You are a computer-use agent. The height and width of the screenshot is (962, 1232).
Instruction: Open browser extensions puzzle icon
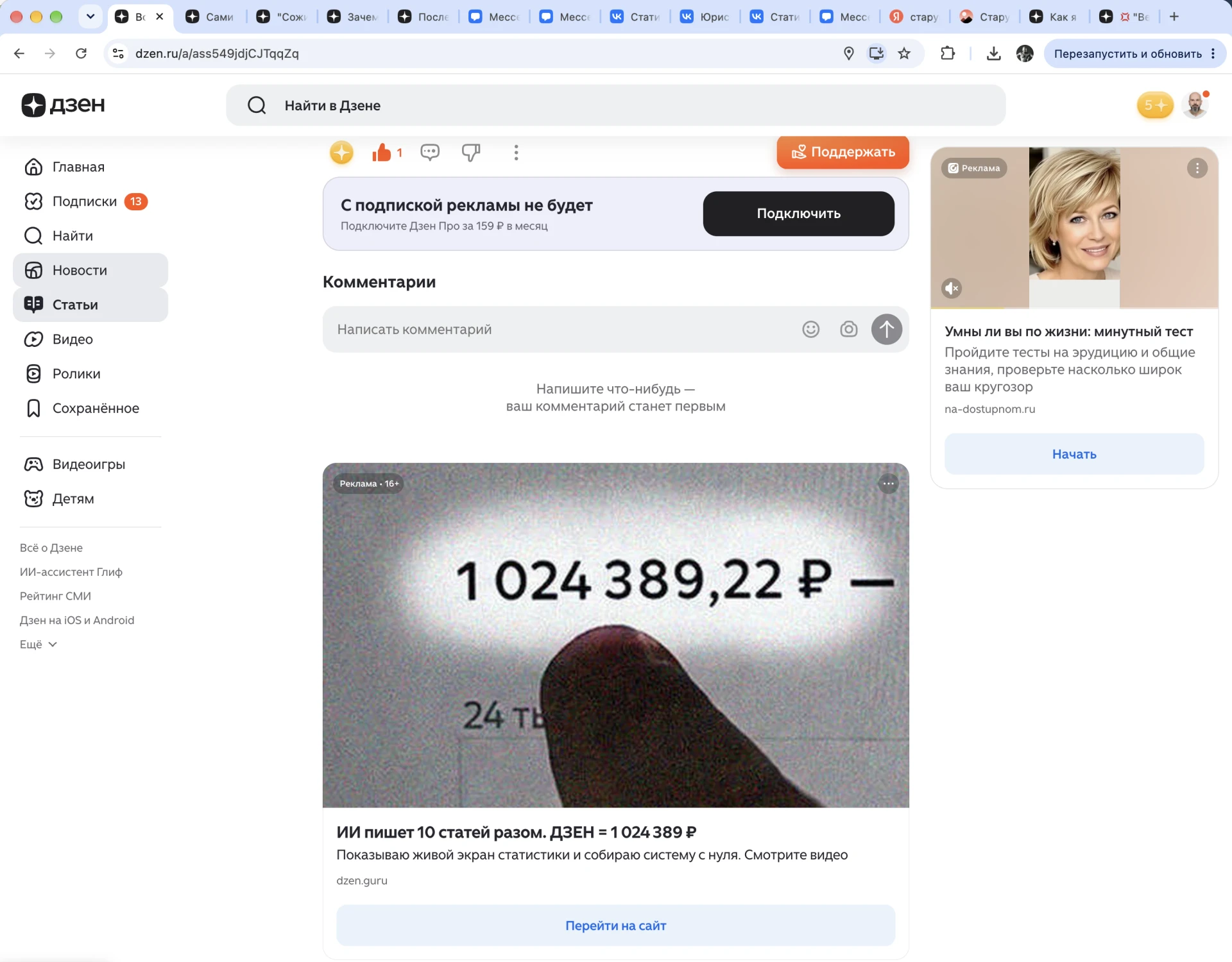tap(948, 53)
